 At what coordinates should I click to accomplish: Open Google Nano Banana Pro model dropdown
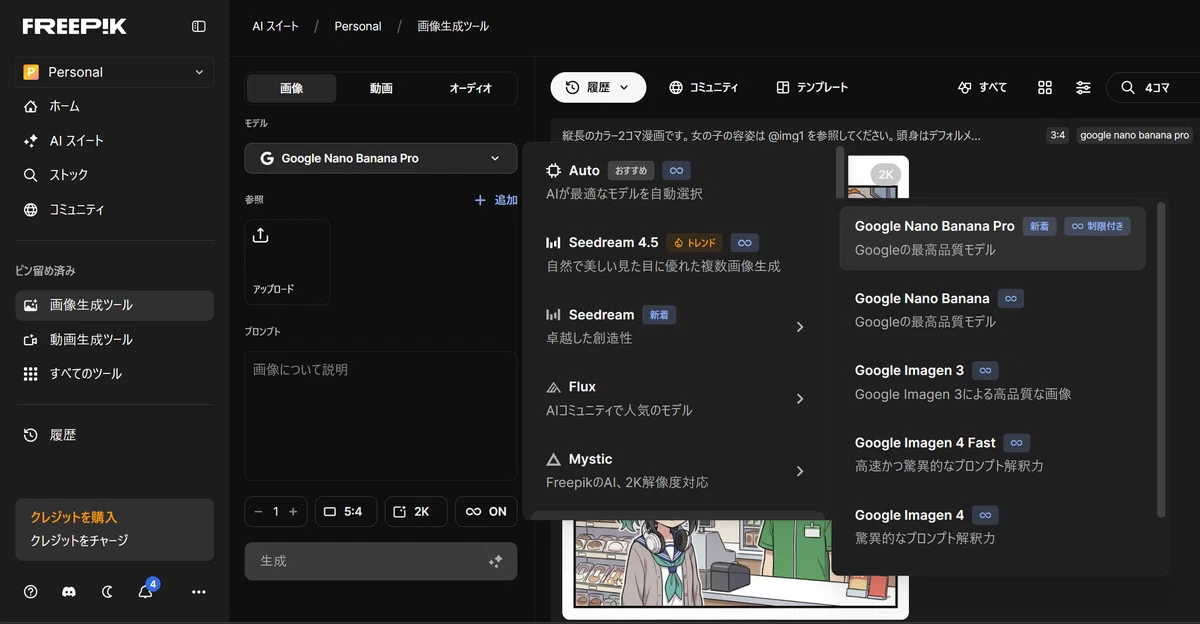pos(381,158)
